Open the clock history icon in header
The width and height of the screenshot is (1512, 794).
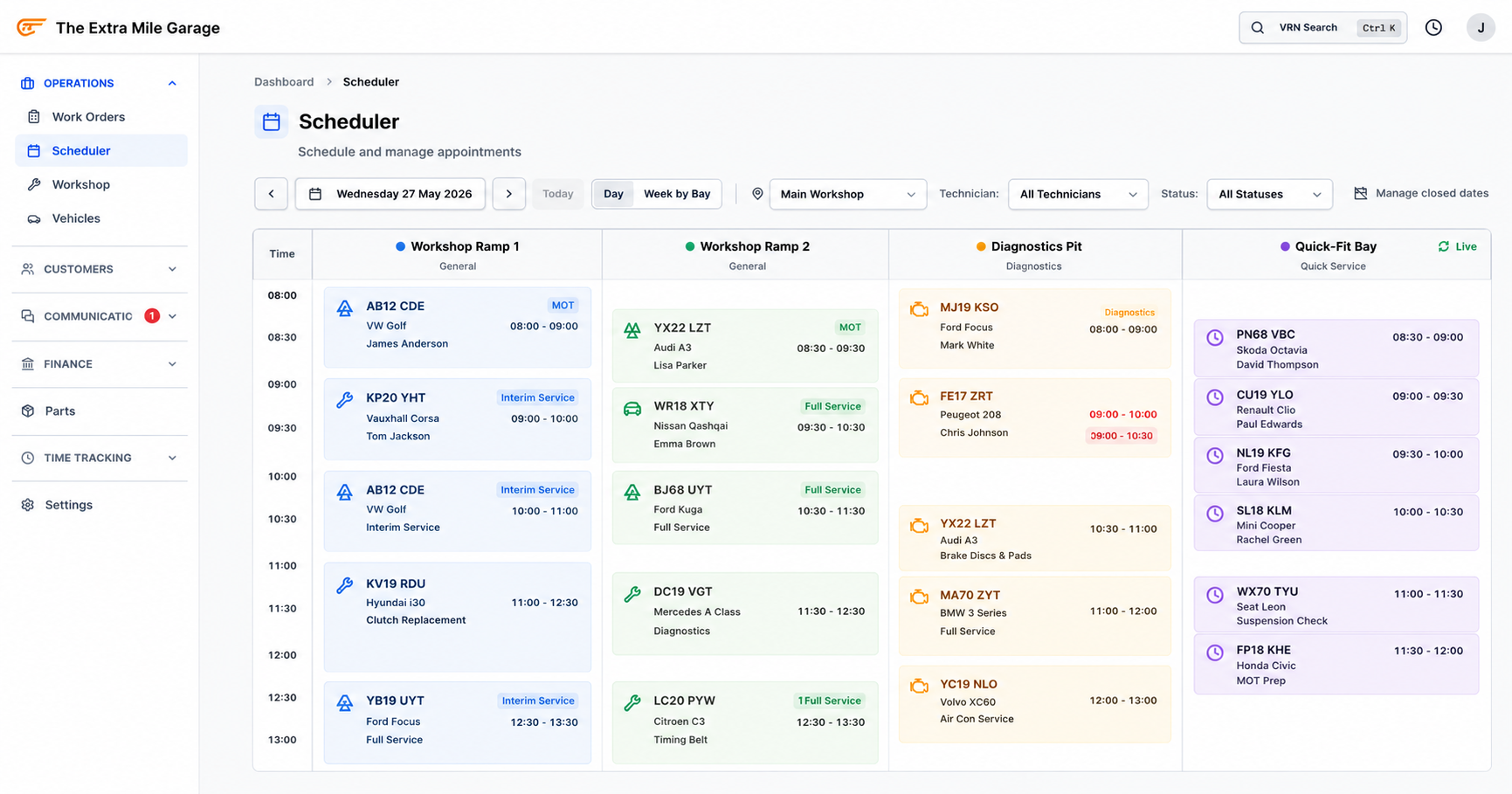1433,28
